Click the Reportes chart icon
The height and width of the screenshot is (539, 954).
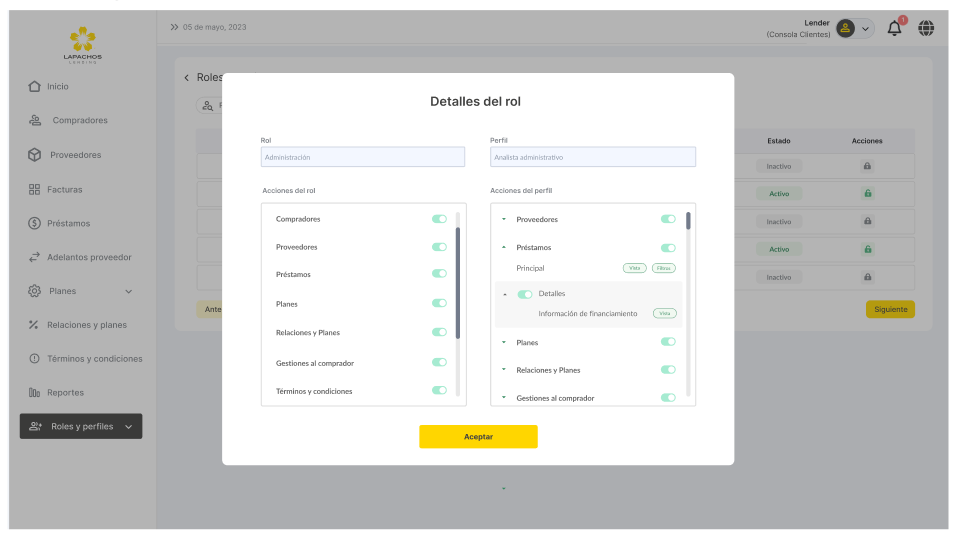pyautogui.click(x=34, y=392)
